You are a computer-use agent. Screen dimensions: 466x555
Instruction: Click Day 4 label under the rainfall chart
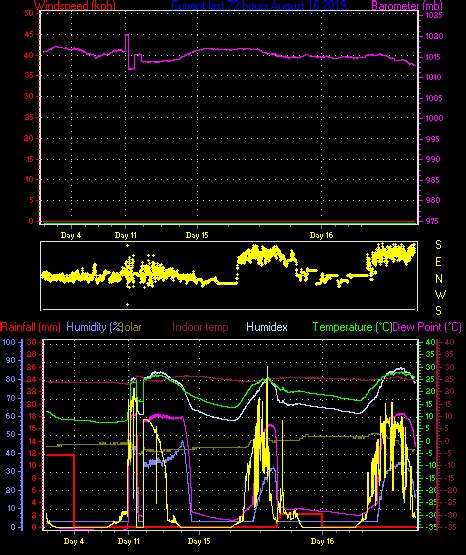74,541
